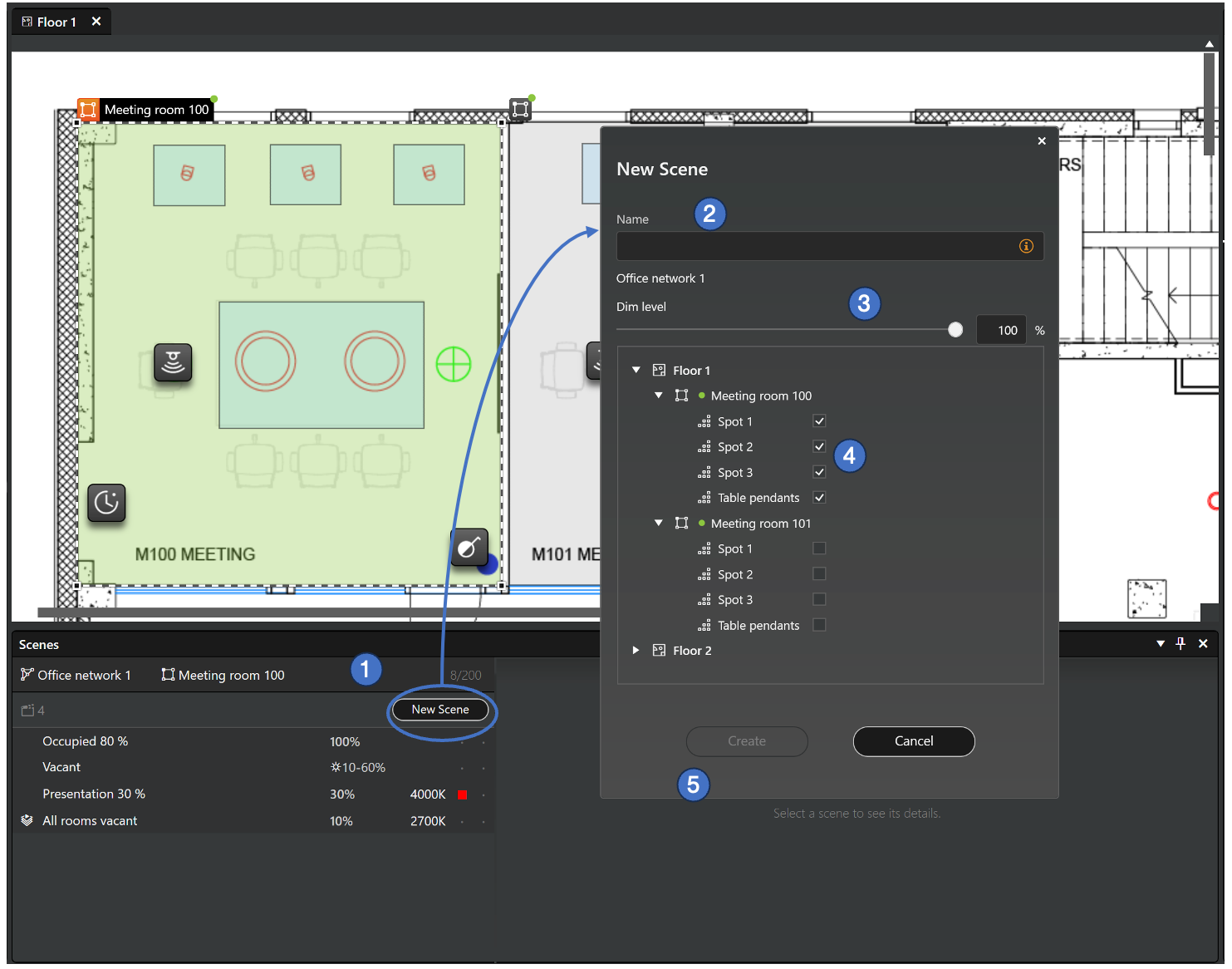The width and height of the screenshot is (1232, 969).
Task: Click the right red ring table pendant
Action: [x=375, y=362]
